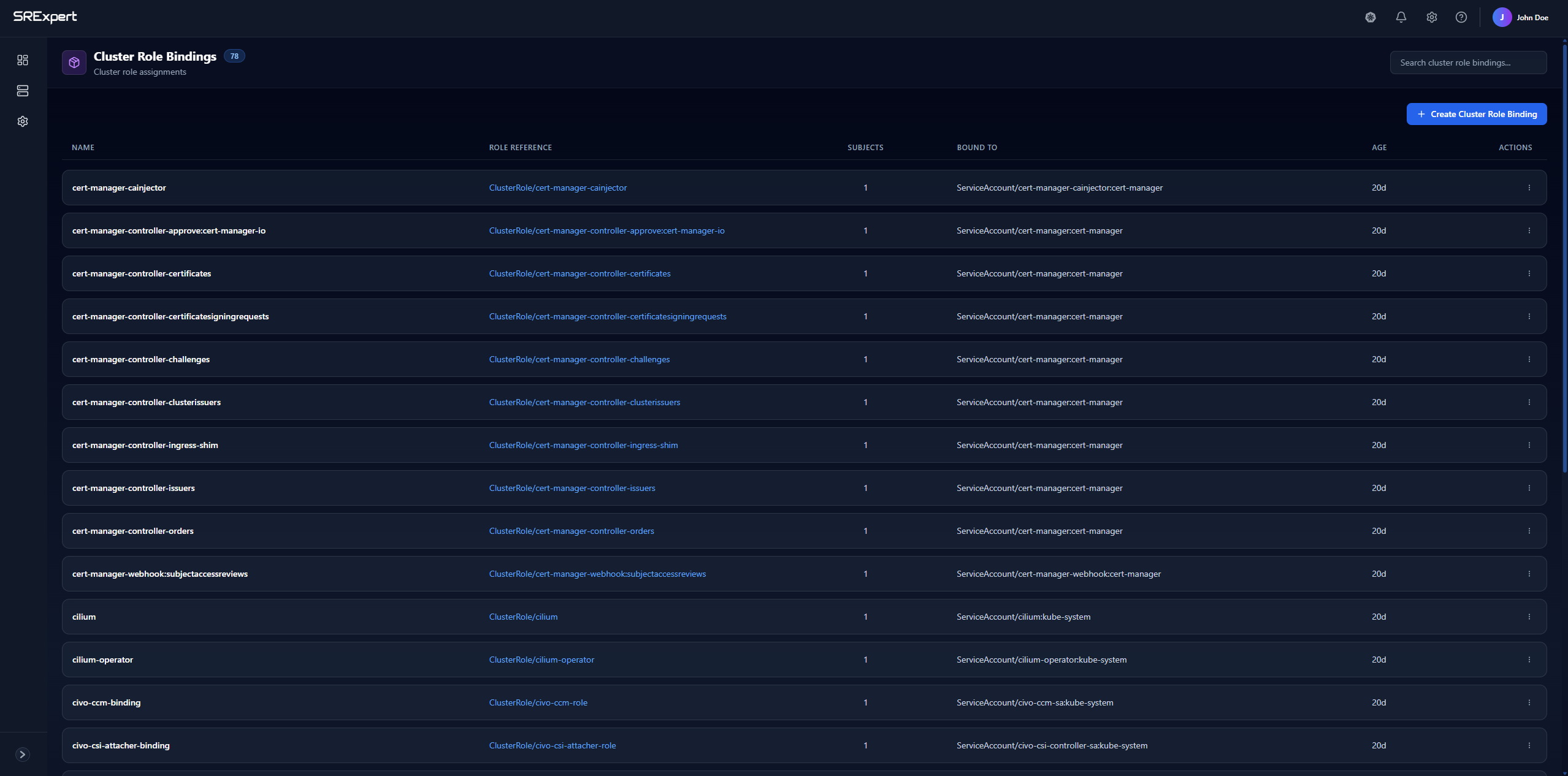Open the sidebar settings gear icon

click(23, 121)
